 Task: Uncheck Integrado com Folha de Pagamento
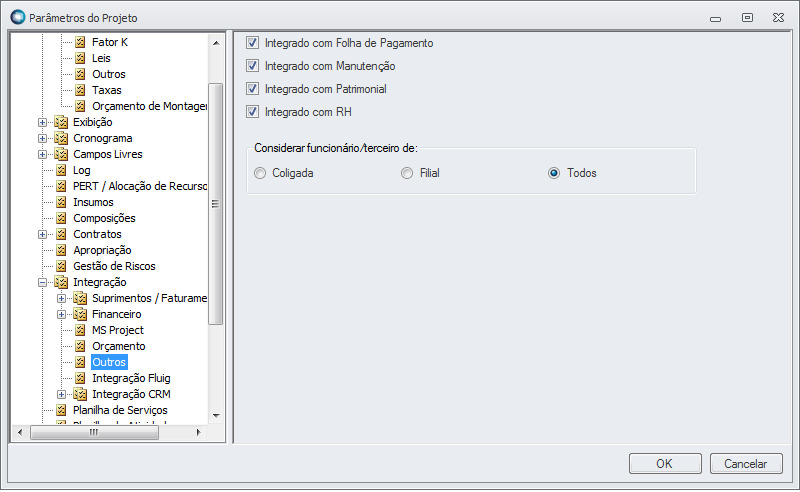(x=253, y=44)
